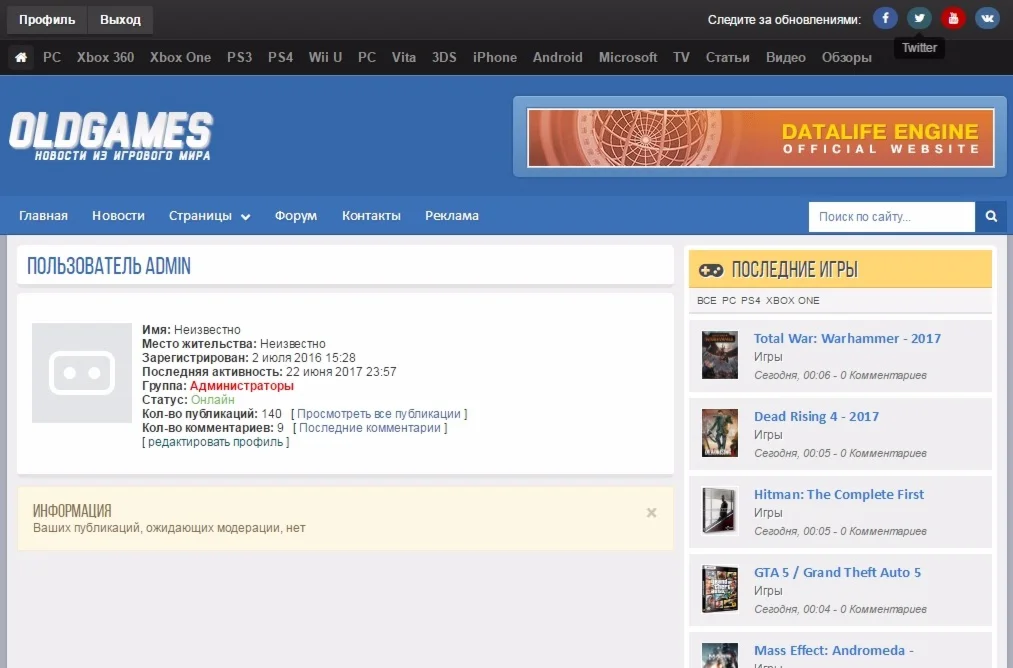Open Просмотреть все публикации link
This screenshot has width=1013, height=668.
pos(379,414)
